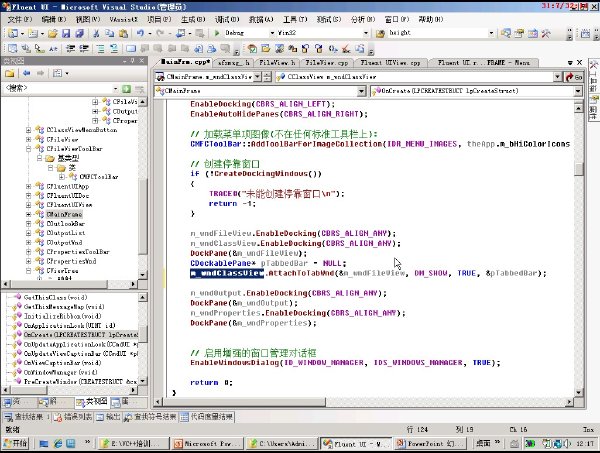This screenshot has width=600, height=453.
Task: Switch to the FluentUIView.cpp tab
Action: click(x=390, y=62)
